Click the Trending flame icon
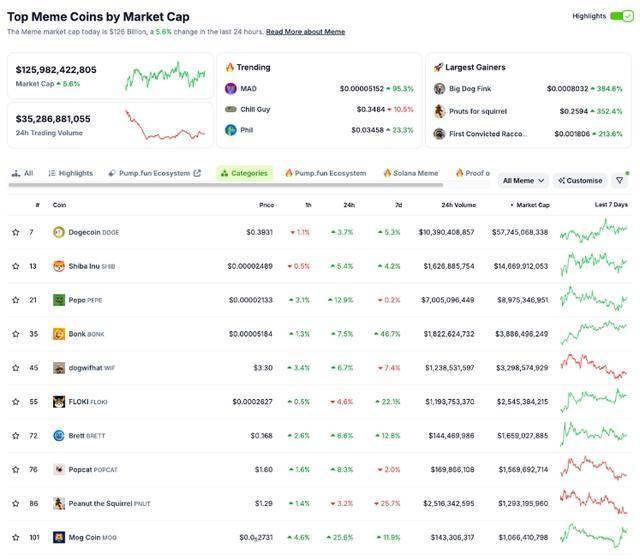Viewport: 640px width, 560px height. click(230, 67)
